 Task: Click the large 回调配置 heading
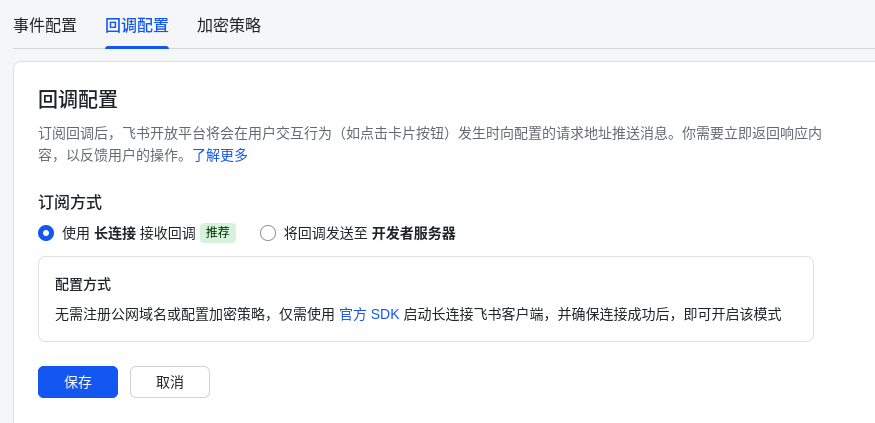(78, 99)
